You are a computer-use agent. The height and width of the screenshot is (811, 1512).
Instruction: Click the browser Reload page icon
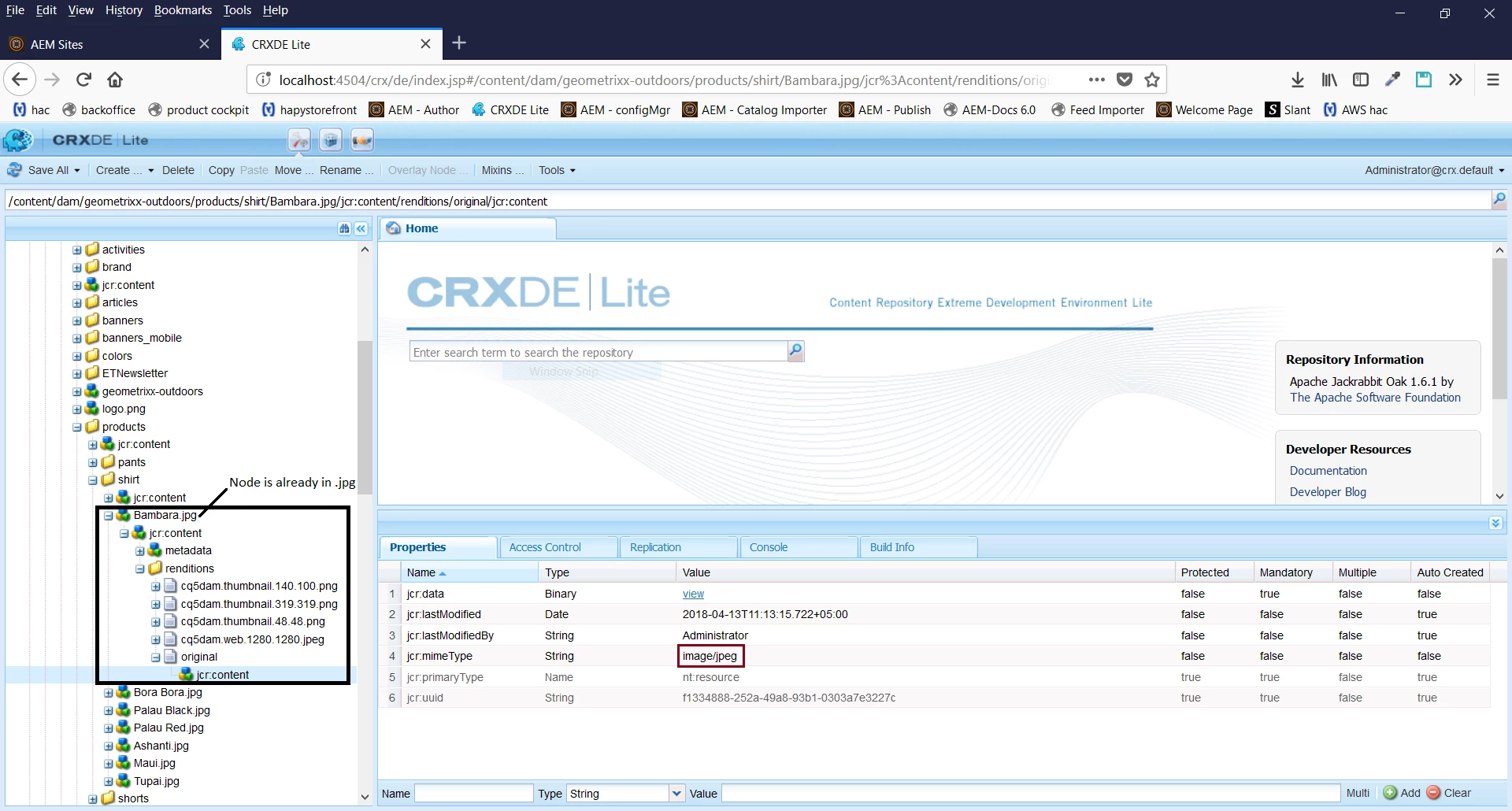(x=83, y=80)
